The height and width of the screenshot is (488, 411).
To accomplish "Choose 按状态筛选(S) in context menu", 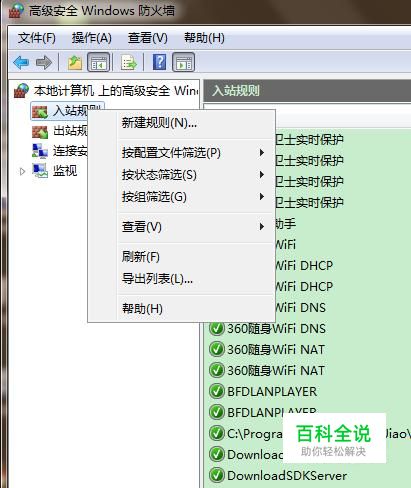I will click(x=181, y=175).
